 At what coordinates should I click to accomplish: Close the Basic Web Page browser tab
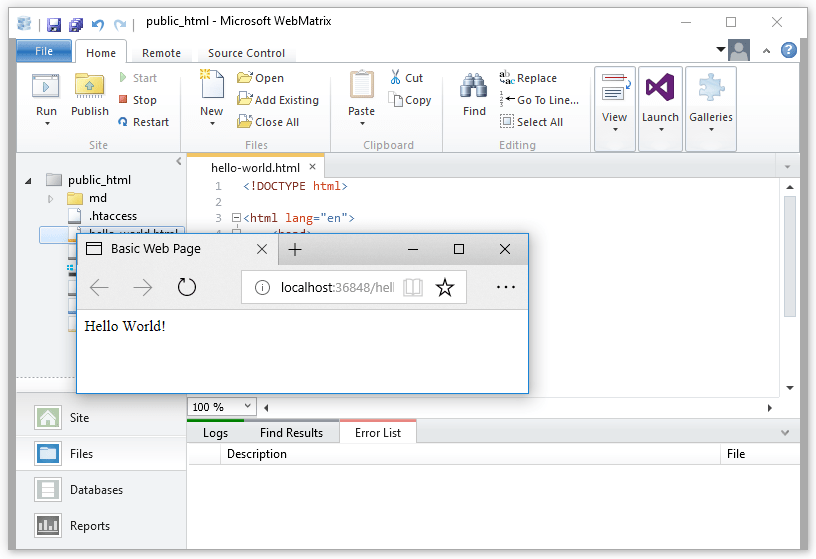(262, 249)
